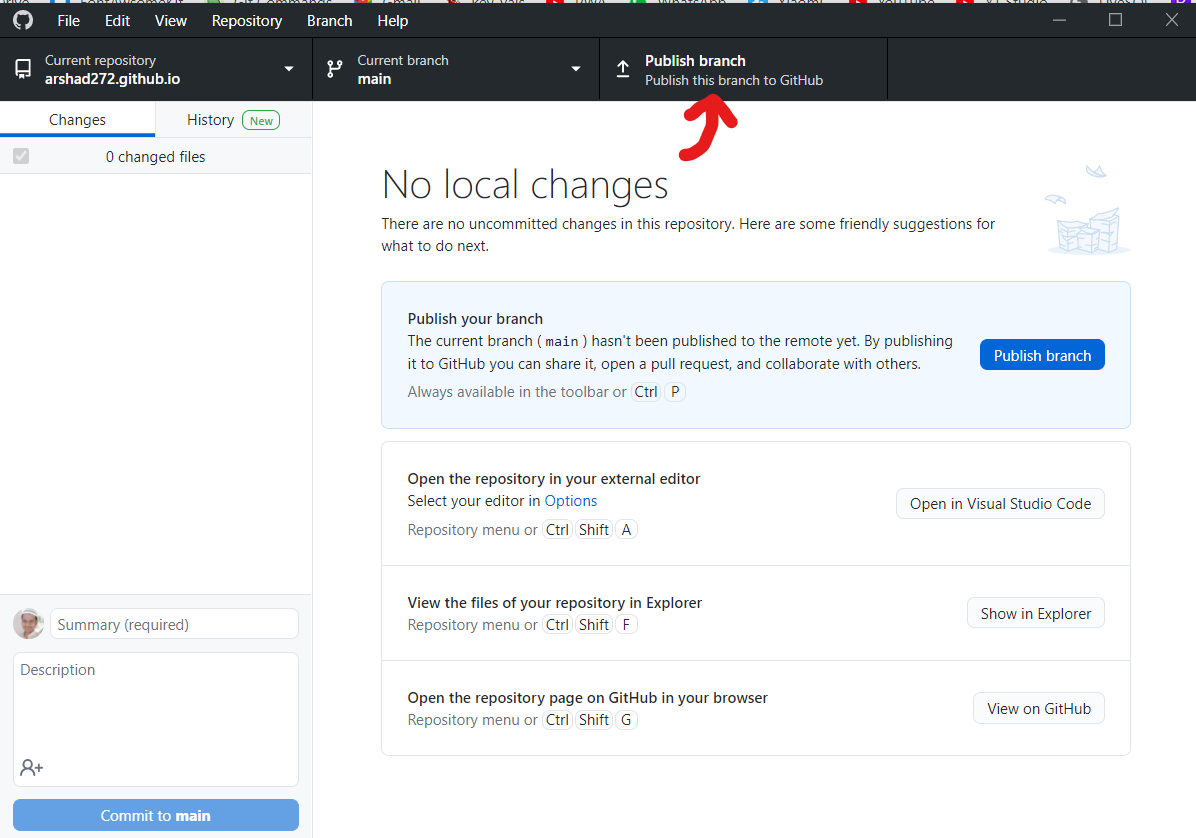Click the GitHub Desktop logo icon
The width and height of the screenshot is (1196, 838).
coord(23,20)
